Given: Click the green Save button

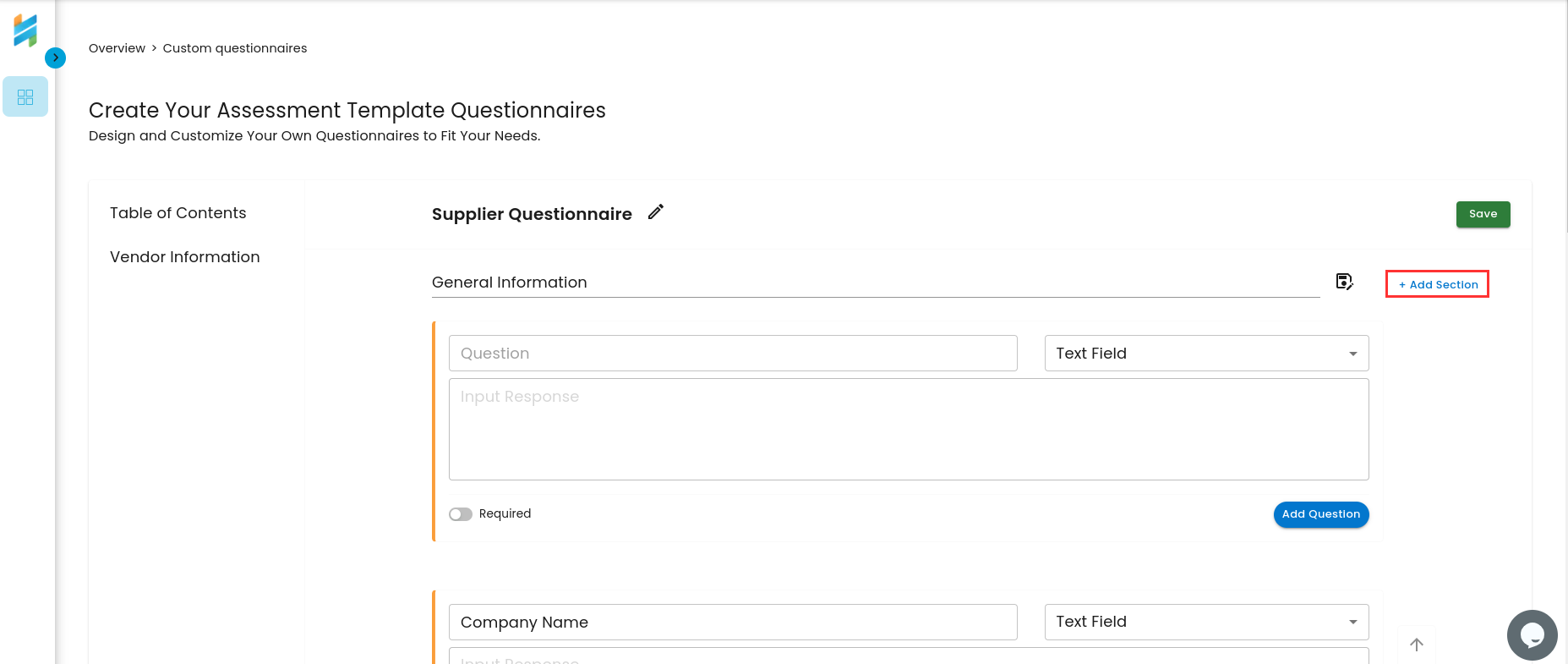Looking at the screenshot, I should coord(1483,214).
